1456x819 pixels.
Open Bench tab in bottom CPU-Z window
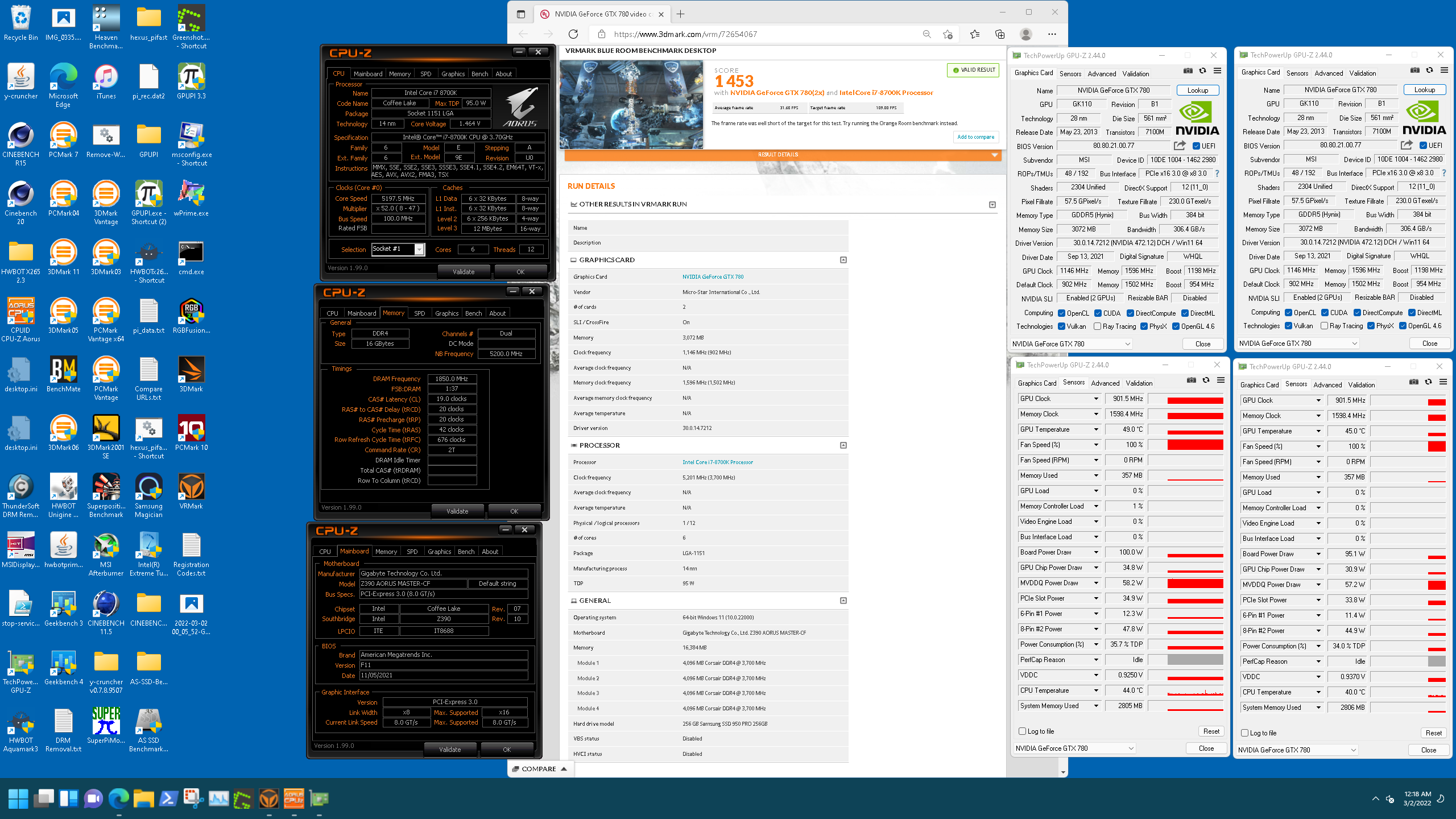[x=466, y=552]
